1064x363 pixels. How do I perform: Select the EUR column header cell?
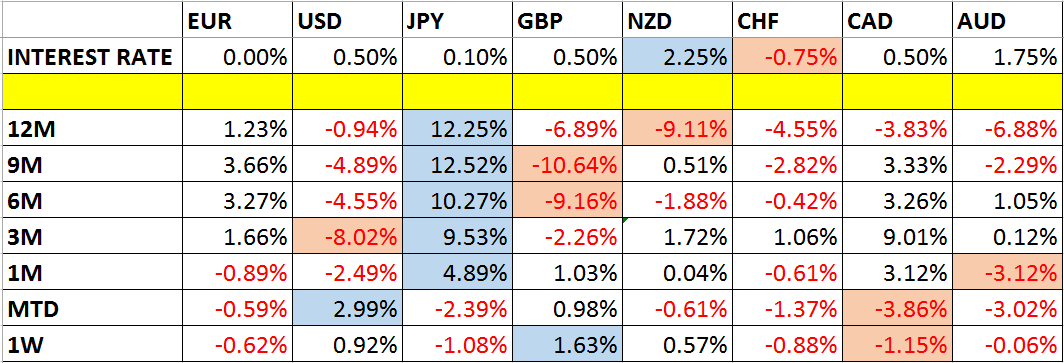[x=238, y=20]
